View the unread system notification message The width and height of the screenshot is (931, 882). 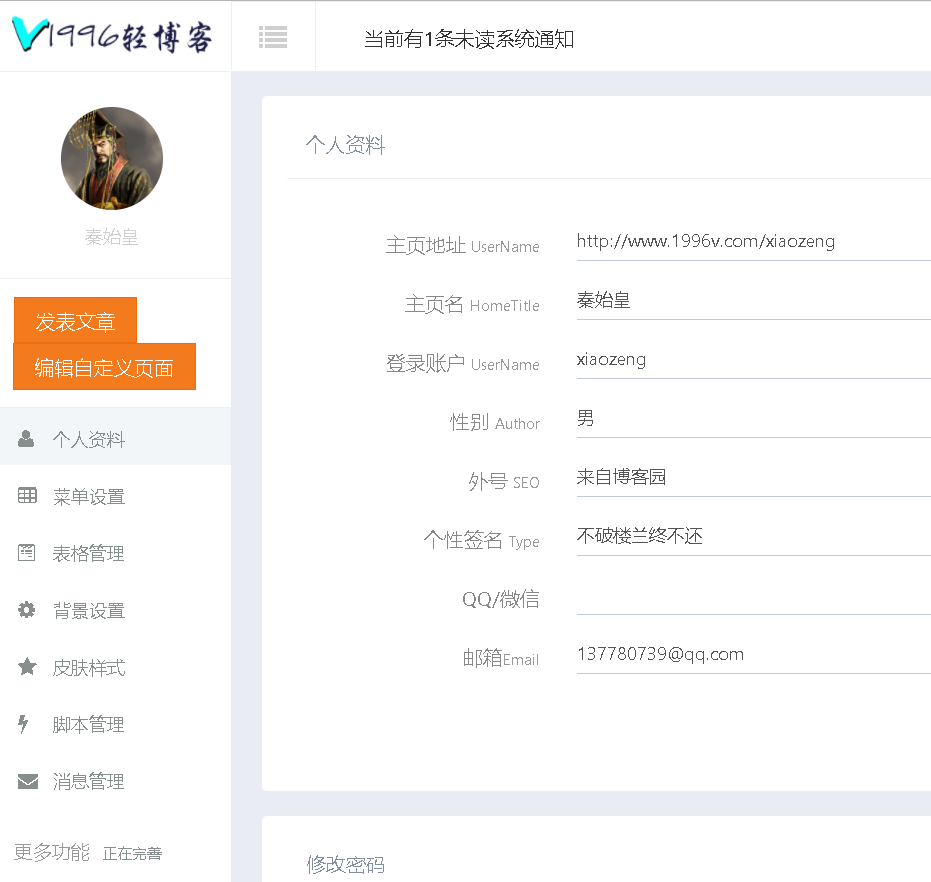click(468, 40)
